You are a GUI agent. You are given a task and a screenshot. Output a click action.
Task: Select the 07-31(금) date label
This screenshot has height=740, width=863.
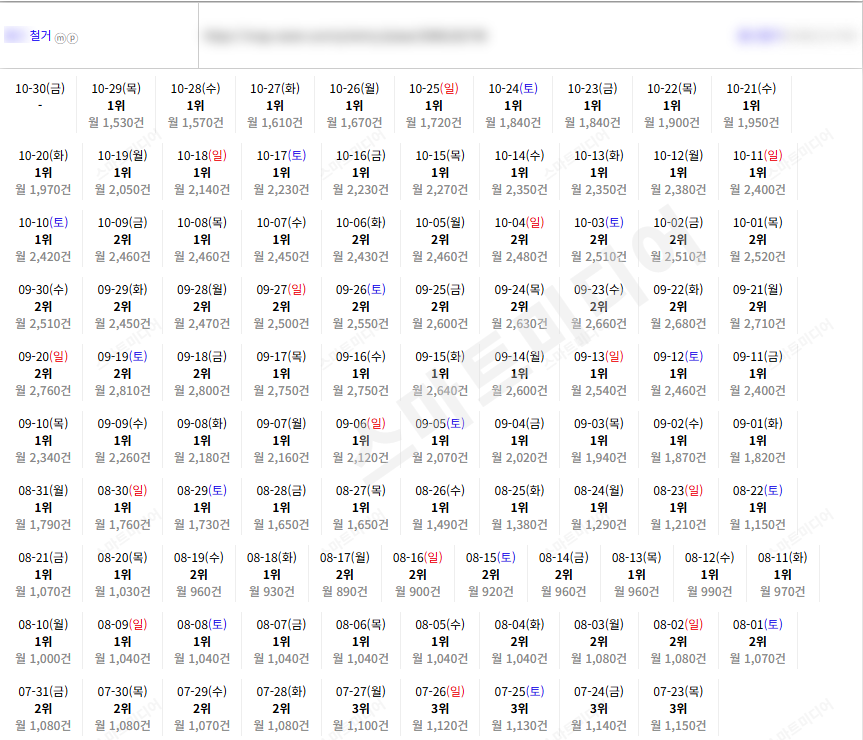[43, 693]
